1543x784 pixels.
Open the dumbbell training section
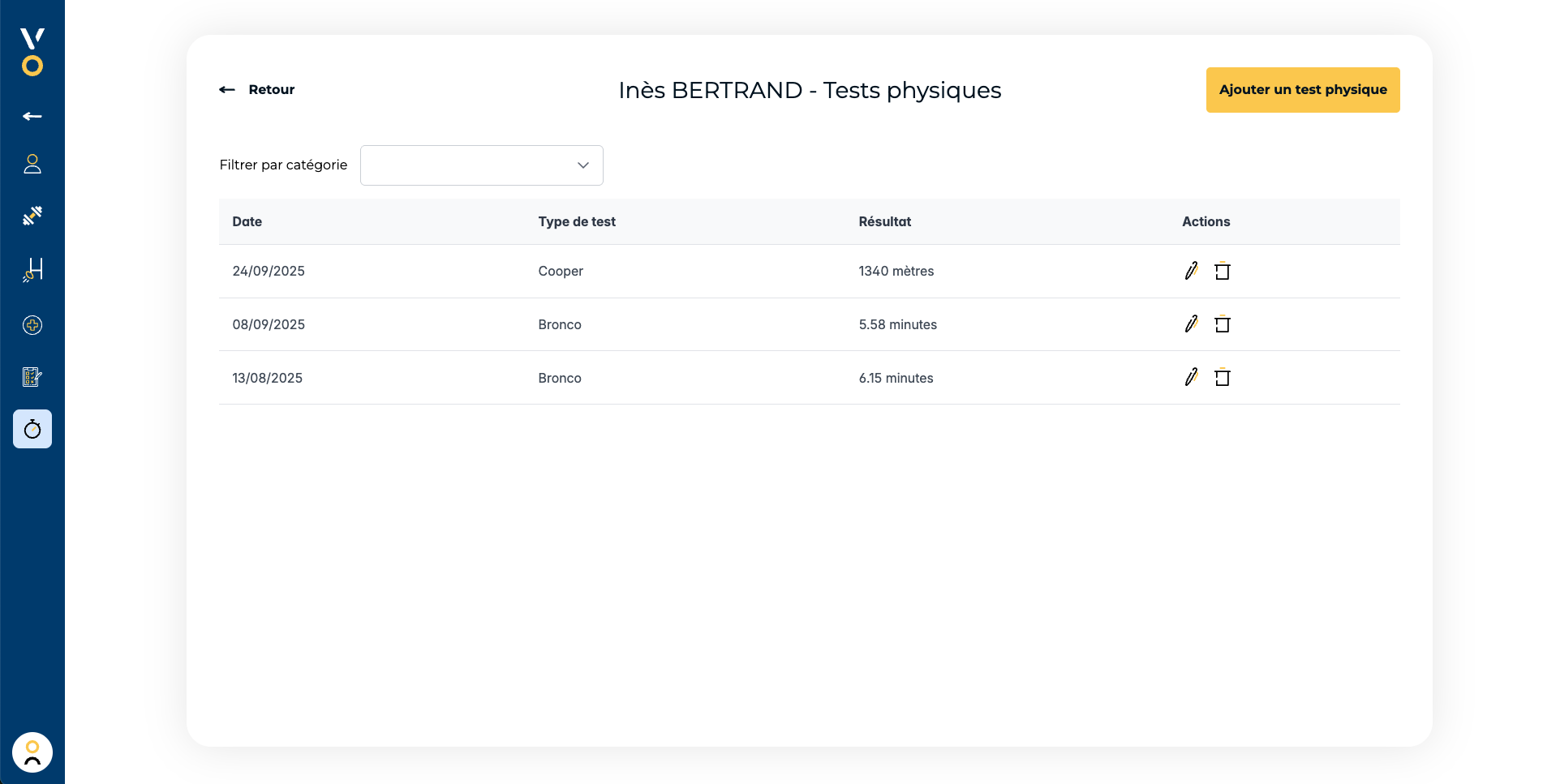(32, 216)
